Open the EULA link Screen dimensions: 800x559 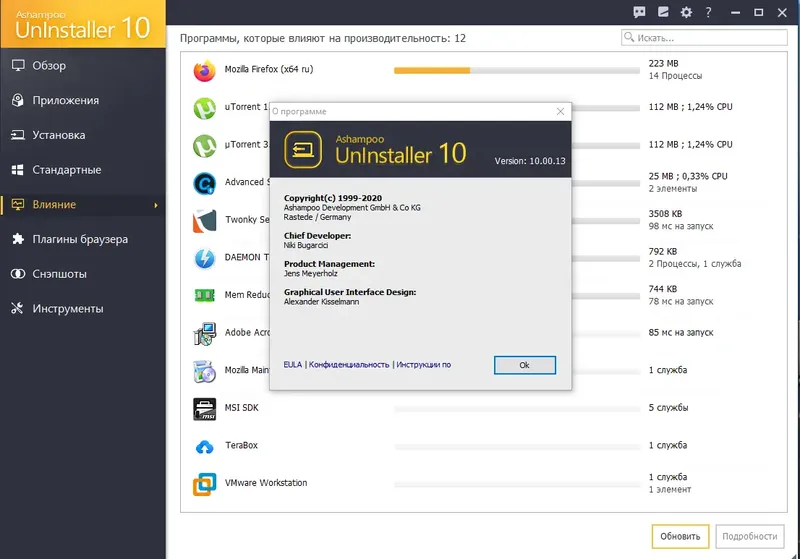point(293,365)
